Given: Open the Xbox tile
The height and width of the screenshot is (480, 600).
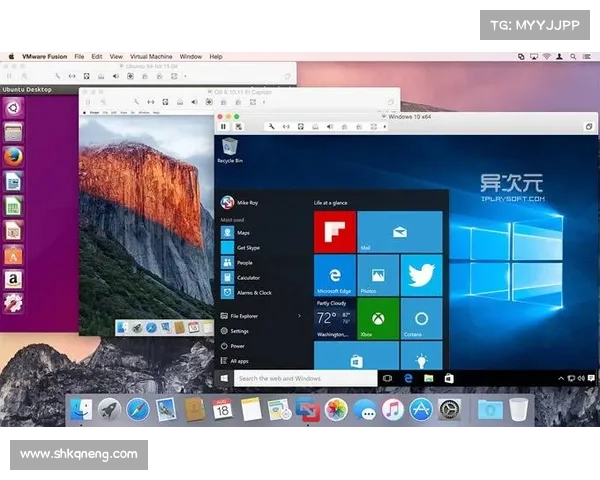Looking at the screenshot, I should 378,318.
